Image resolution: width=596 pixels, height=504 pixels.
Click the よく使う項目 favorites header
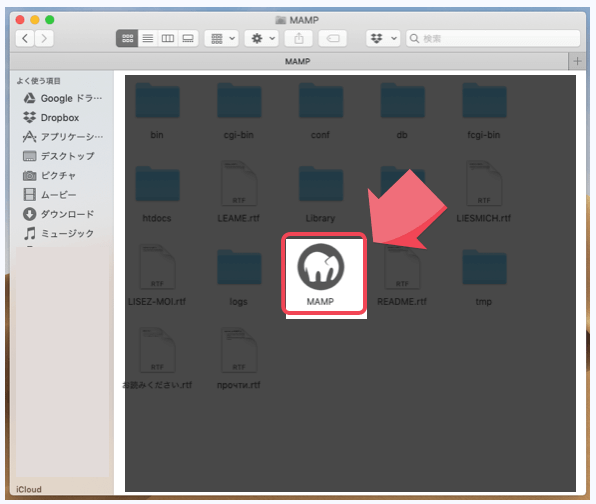pos(38,81)
